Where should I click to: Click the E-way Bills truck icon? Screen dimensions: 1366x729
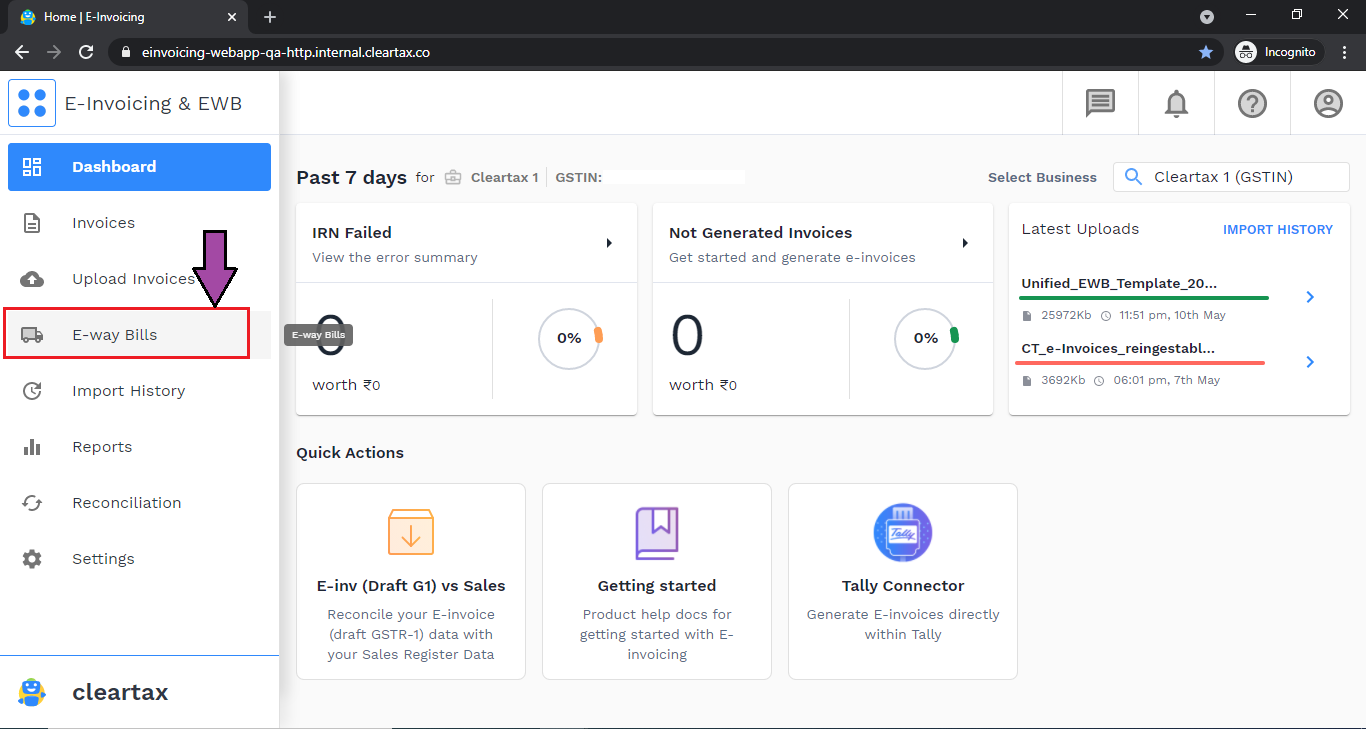pos(32,335)
